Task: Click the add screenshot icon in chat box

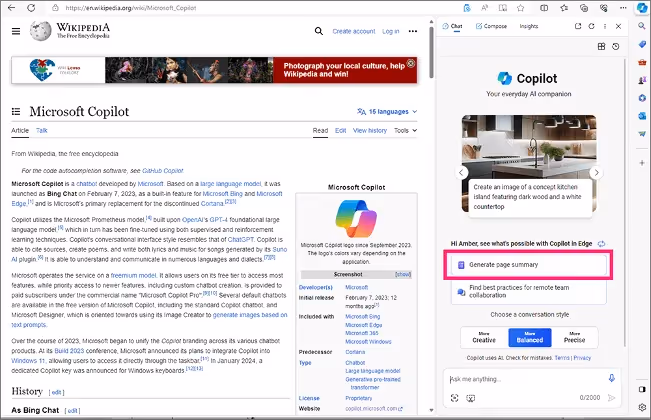Action: click(x=455, y=398)
